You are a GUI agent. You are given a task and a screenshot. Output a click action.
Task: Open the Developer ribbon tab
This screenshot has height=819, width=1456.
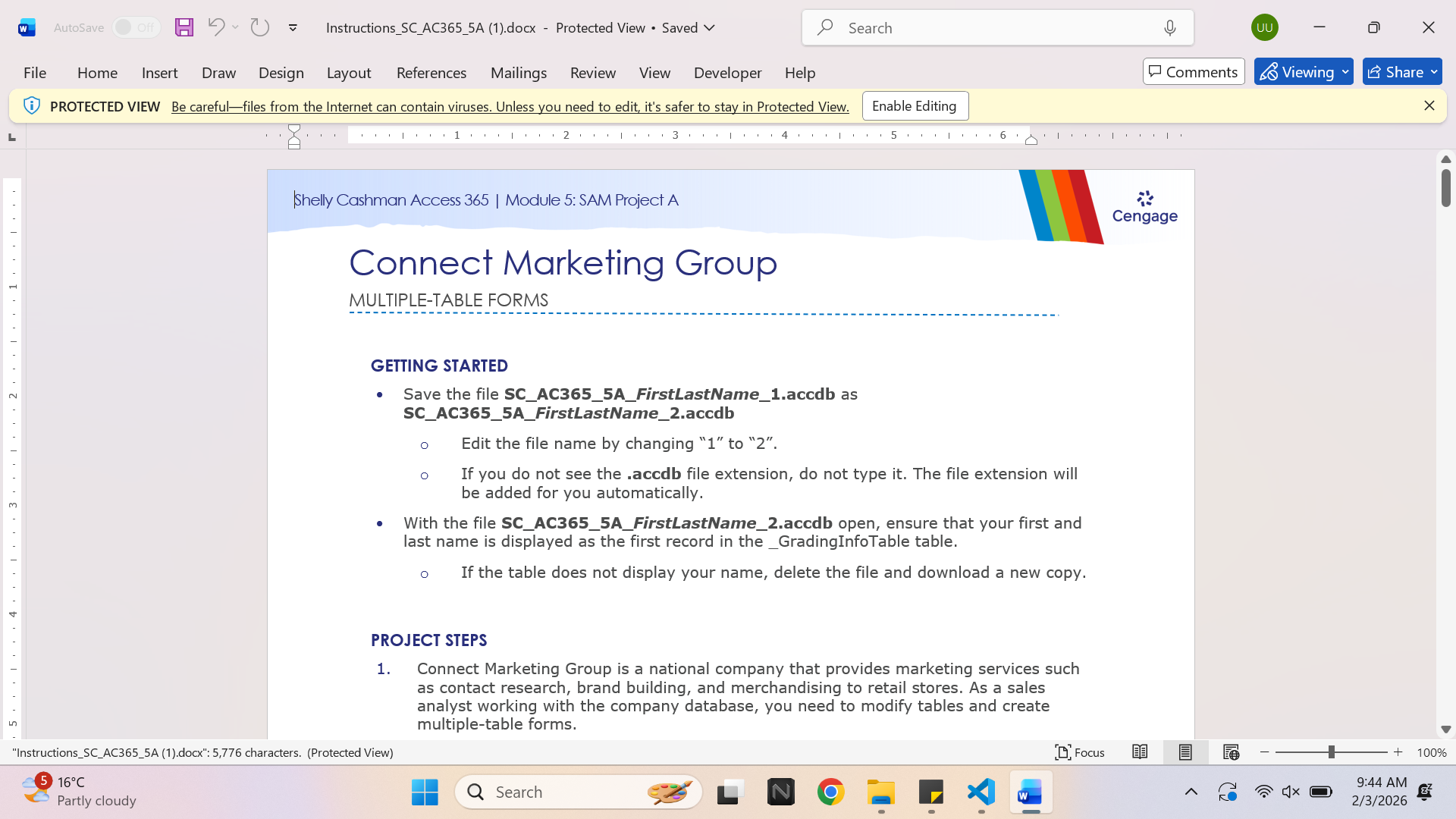pyautogui.click(x=727, y=73)
